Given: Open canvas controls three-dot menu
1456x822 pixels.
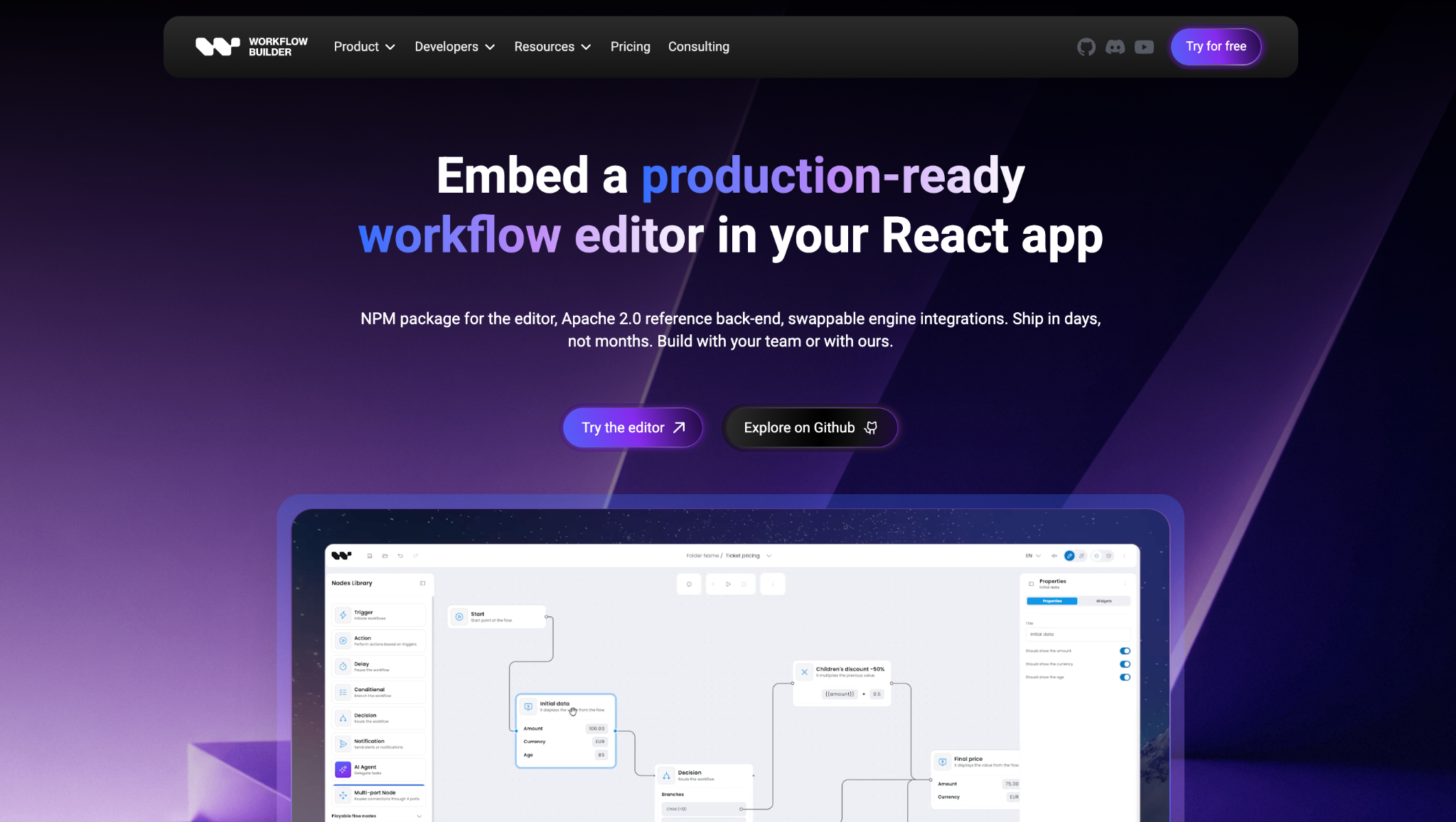Looking at the screenshot, I should click(x=773, y=585).
